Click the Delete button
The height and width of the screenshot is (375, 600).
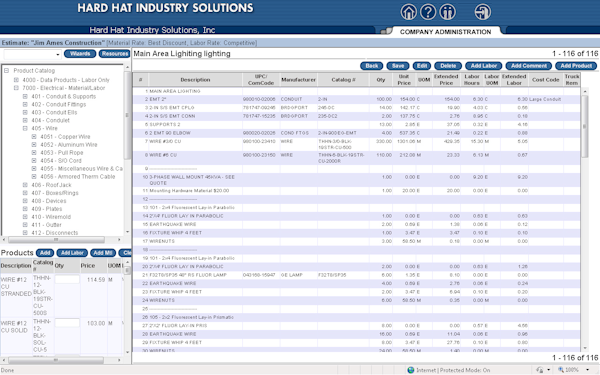coord(448,66)
